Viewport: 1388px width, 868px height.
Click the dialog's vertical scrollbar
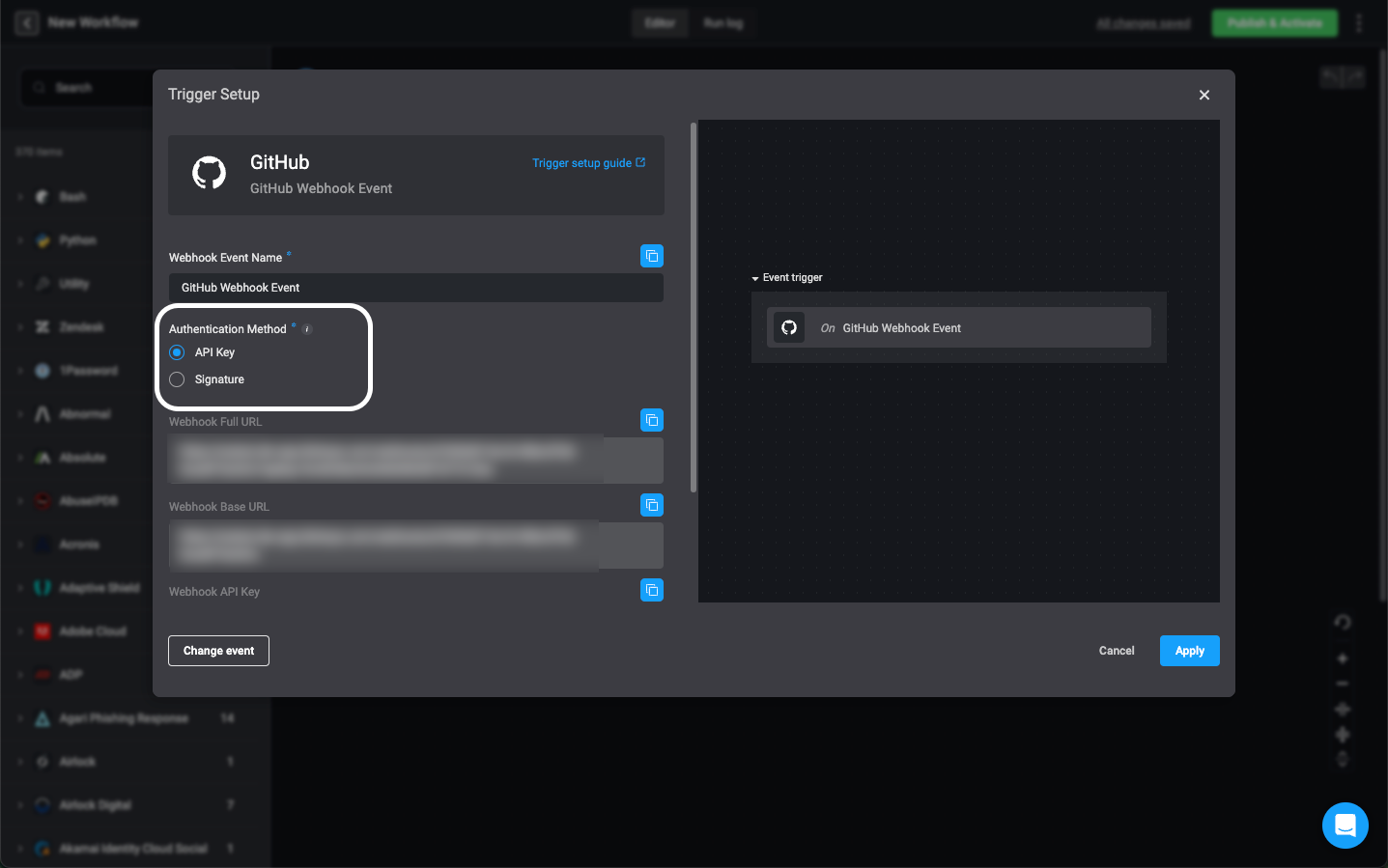tap(694, 307)
